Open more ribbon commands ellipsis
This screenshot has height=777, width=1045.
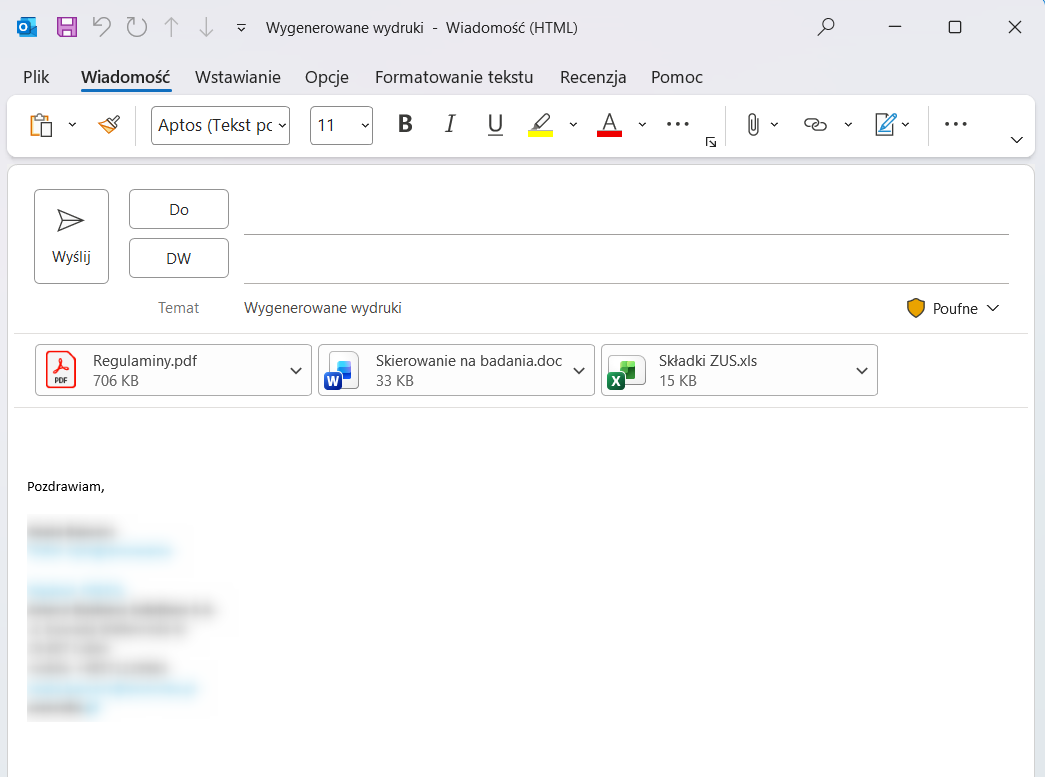tap(956, 124)
